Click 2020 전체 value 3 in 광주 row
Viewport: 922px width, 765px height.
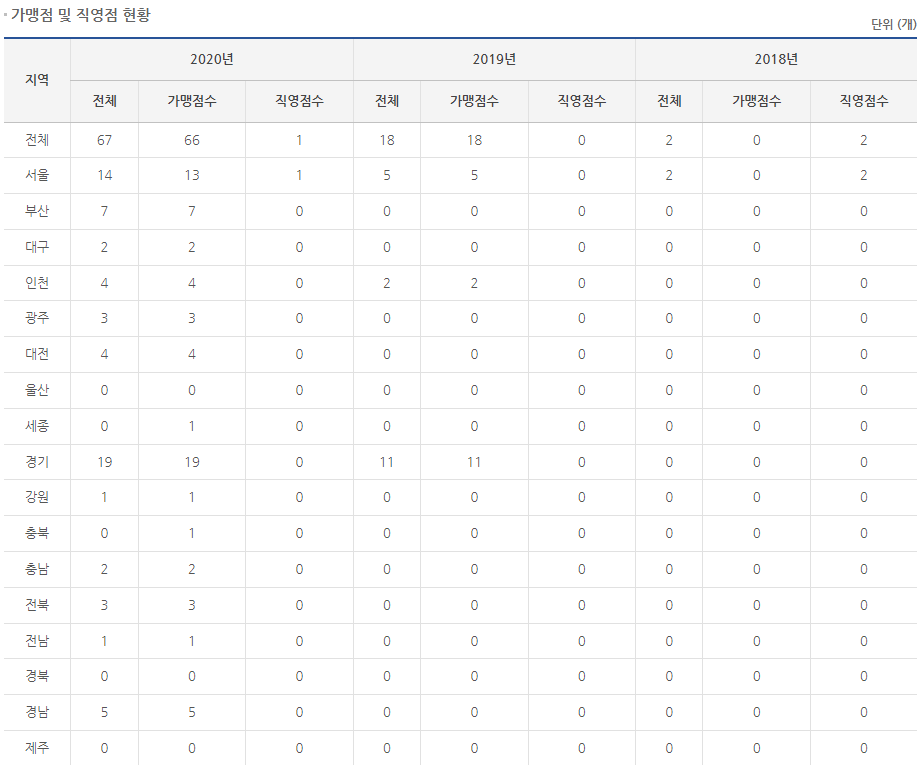point(105,318)
